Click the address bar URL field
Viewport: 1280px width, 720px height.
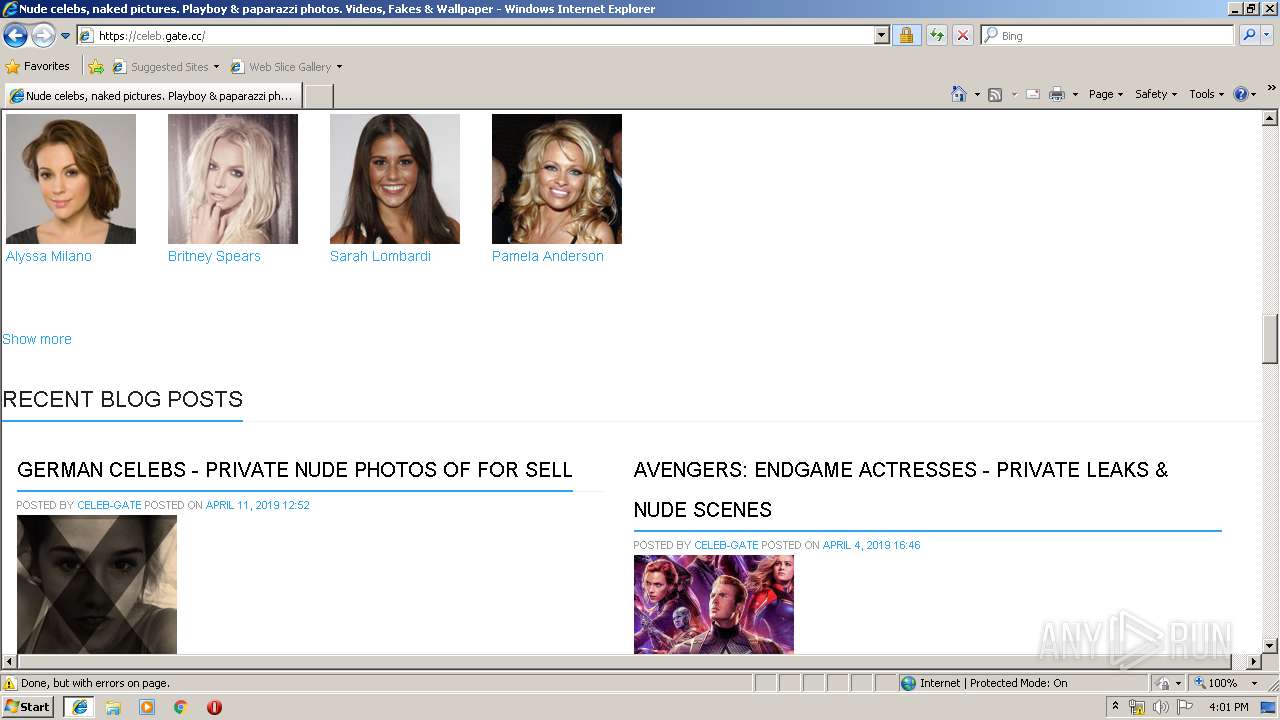point(476,35)
